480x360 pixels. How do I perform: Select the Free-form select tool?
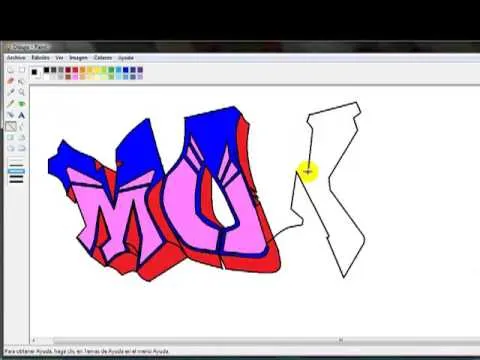point(11,70)
